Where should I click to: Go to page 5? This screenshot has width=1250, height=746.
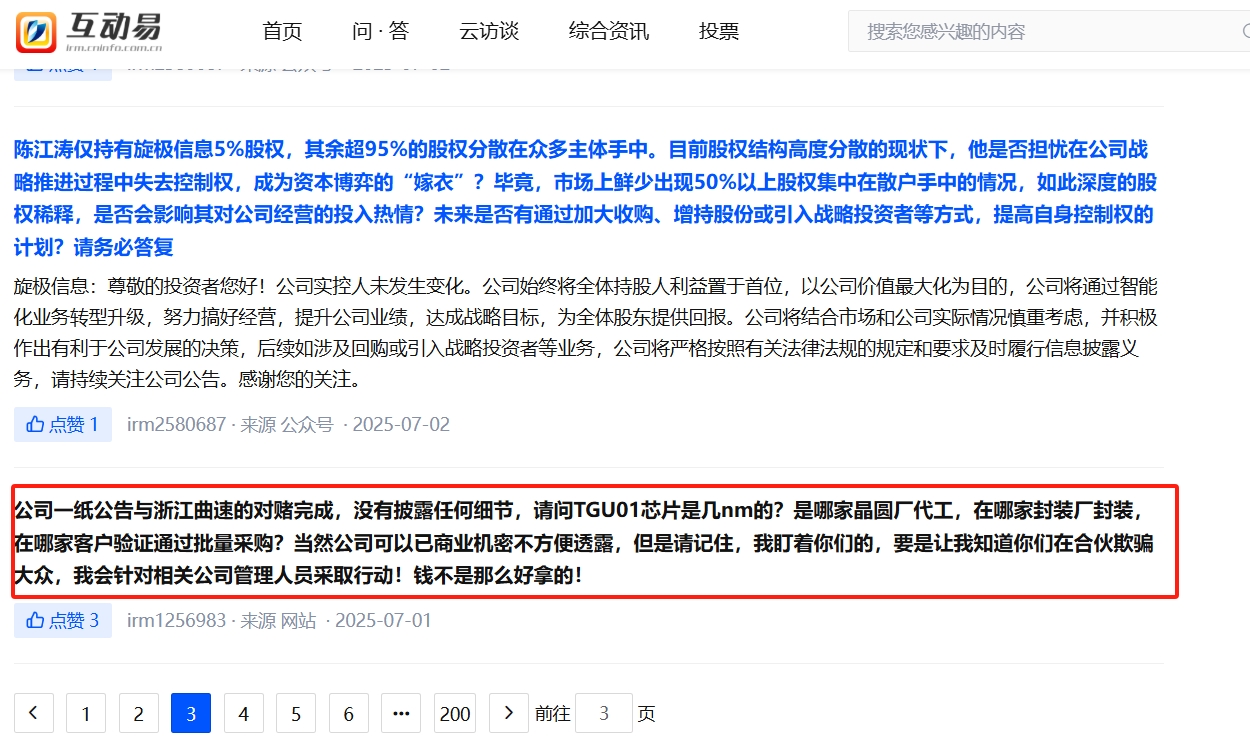tap(296, 713)
